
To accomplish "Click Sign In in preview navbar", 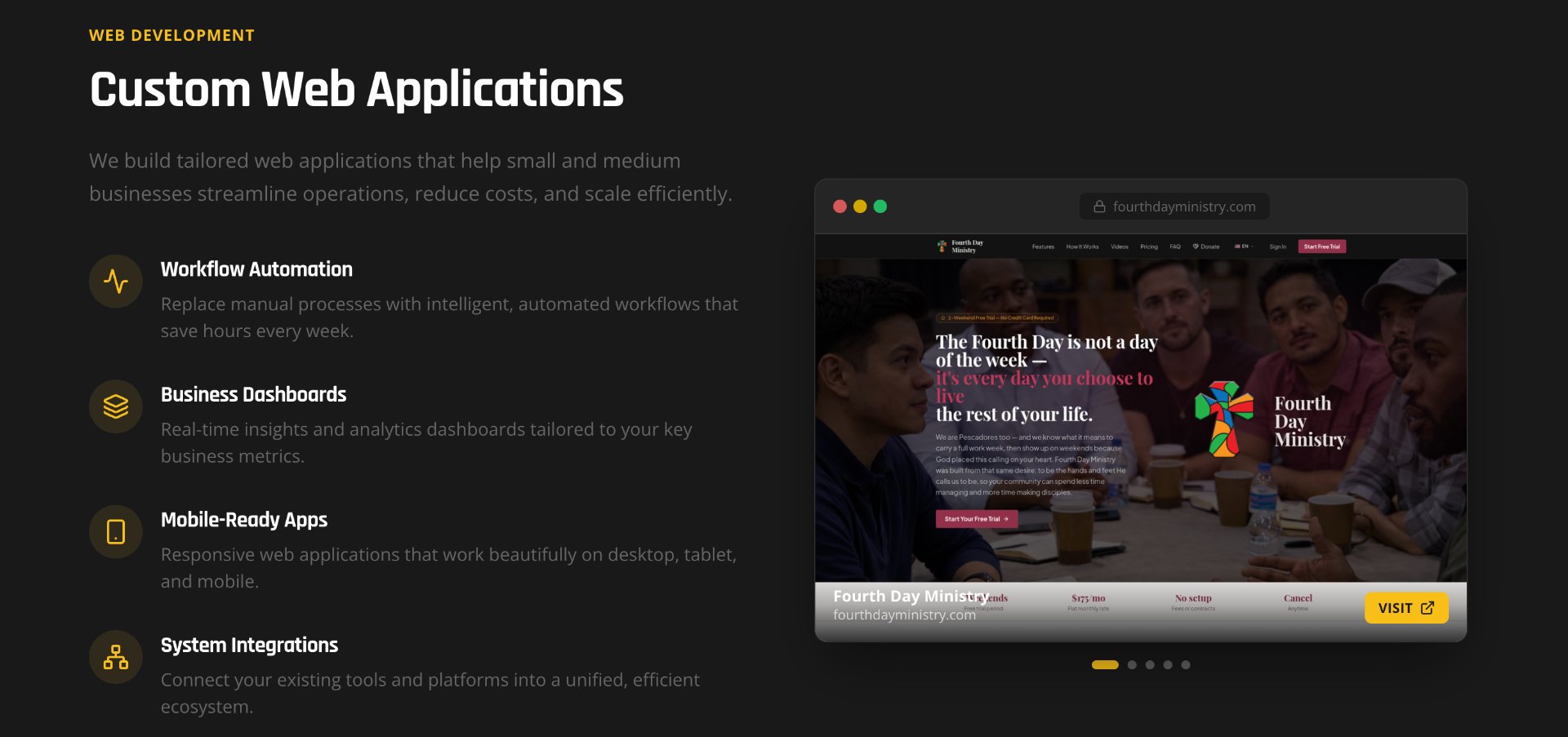I will coord(1278,246).
